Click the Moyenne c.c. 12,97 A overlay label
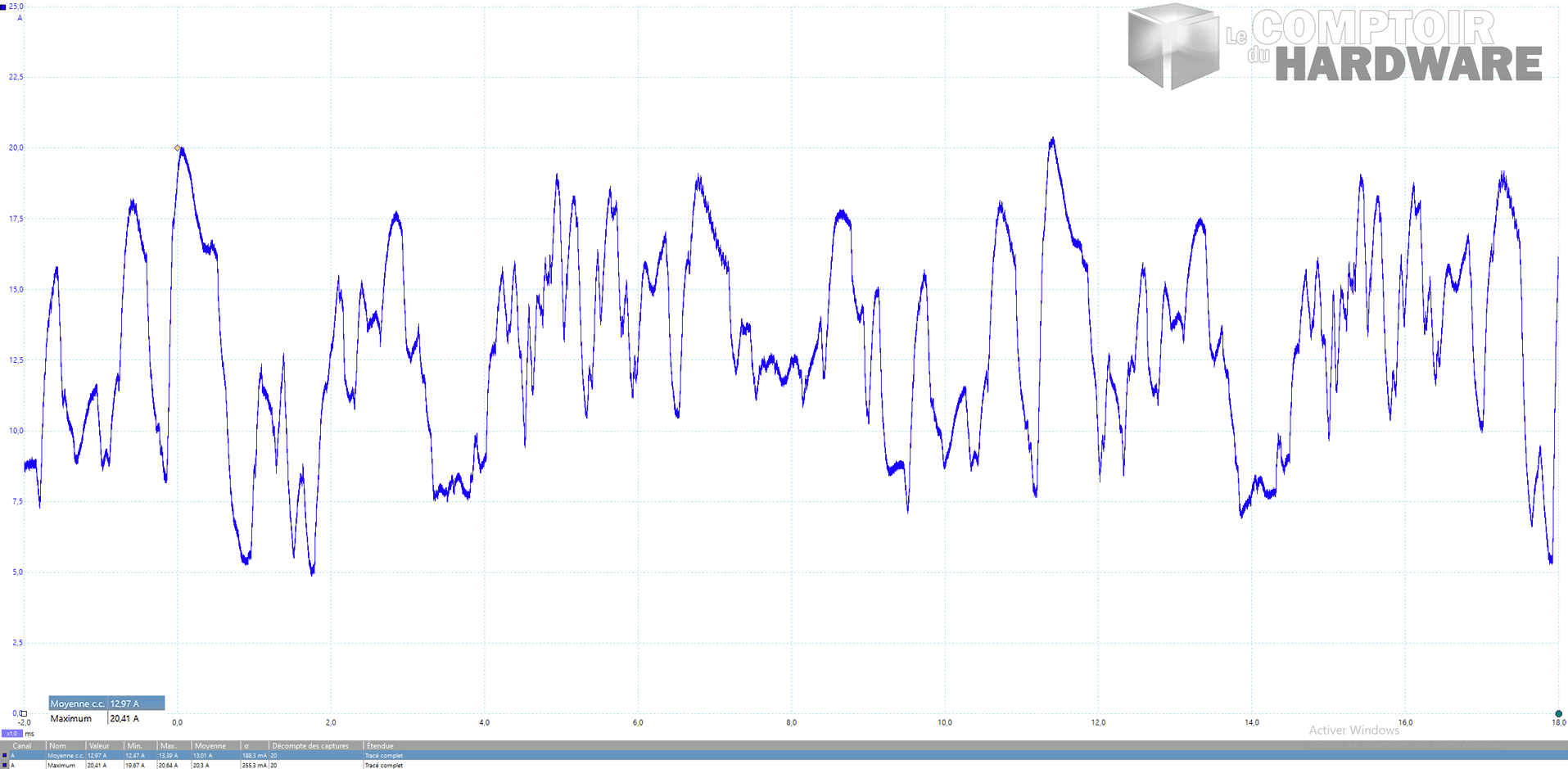This screenshot has height=769, width=1568. (x=106, y=703)
